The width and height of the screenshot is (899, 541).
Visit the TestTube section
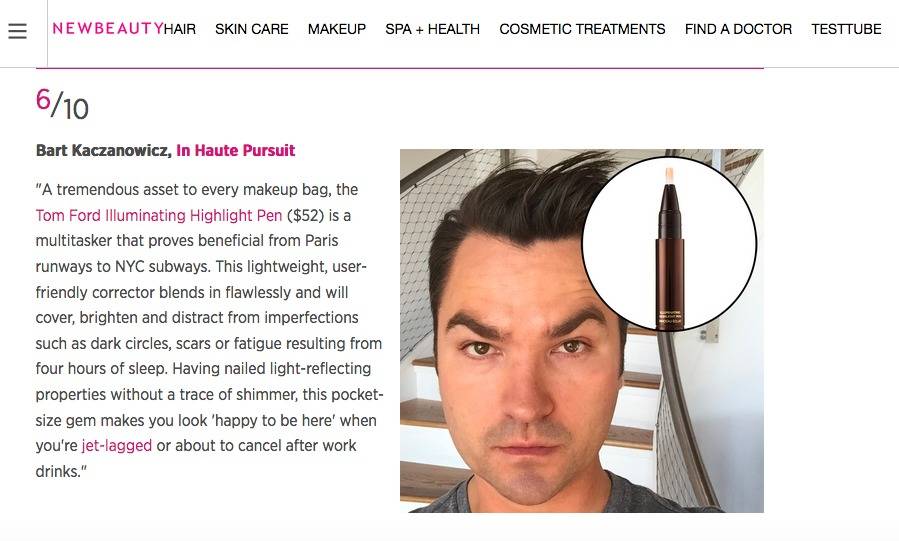(846, 29)
